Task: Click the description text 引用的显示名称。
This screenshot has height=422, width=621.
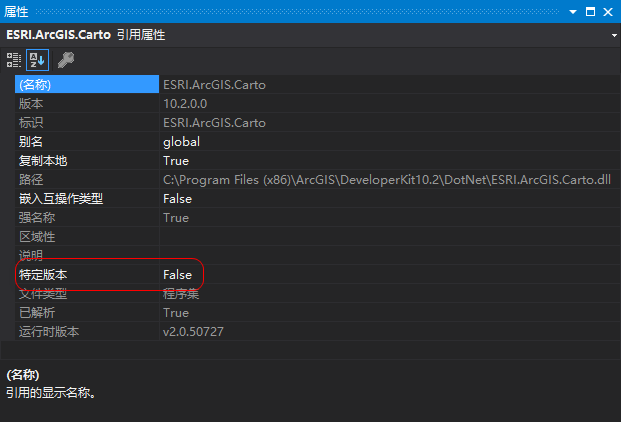Action: point(51,393)
